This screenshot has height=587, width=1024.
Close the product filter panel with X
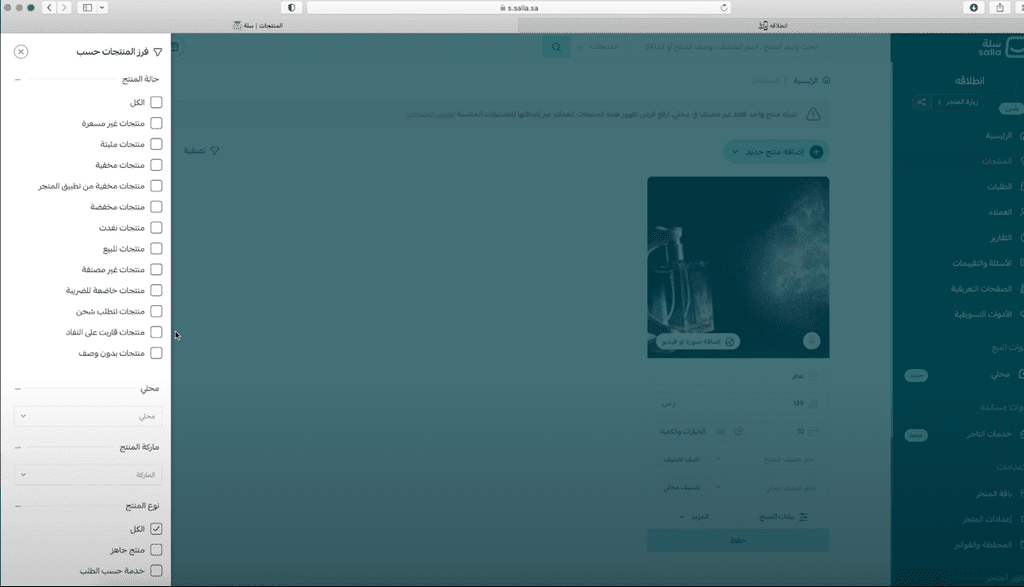point(21,52)
